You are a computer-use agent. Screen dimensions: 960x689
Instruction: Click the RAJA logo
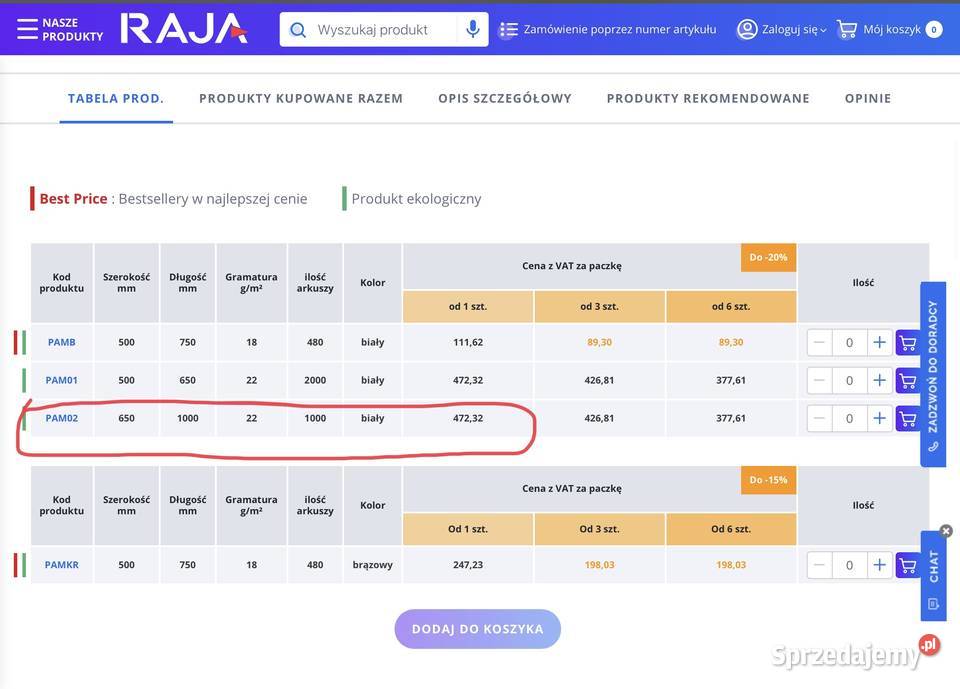point(184,29)
